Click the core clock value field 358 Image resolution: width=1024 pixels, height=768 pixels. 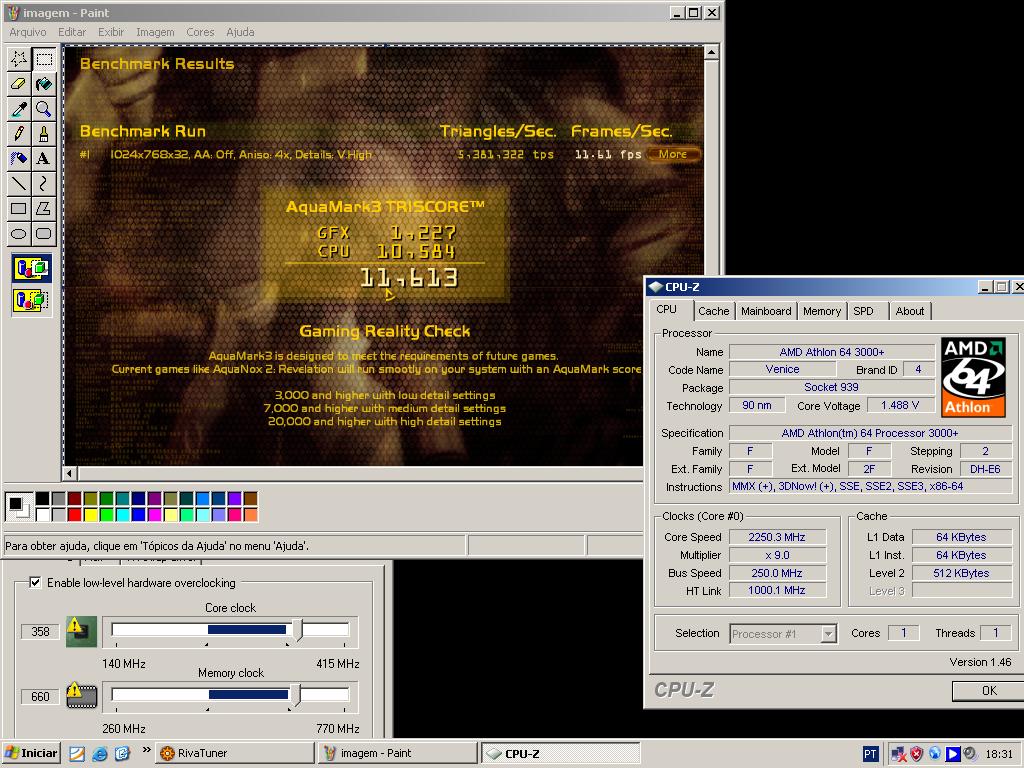point(40,632)
